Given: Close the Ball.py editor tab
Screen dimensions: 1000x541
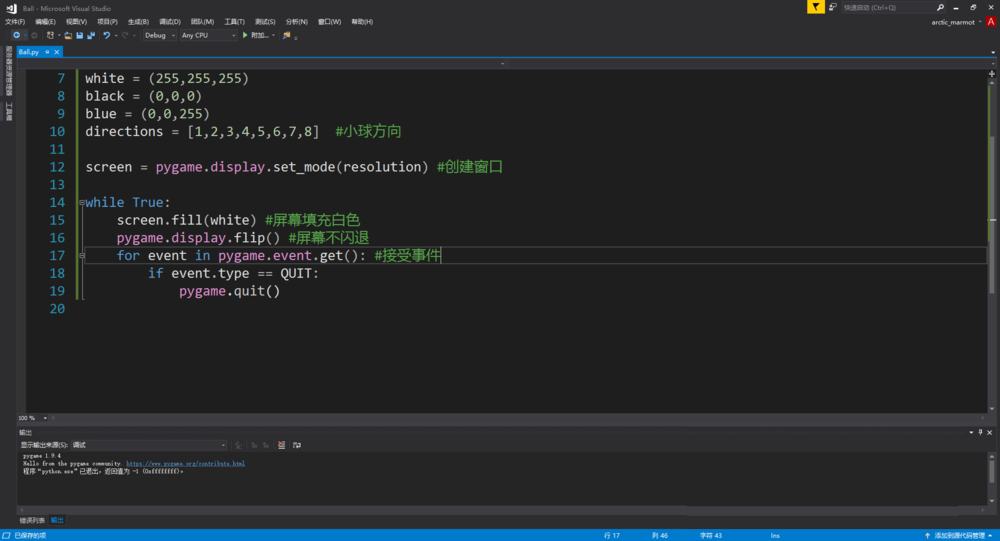Looking at the screenshot, I should (x=57, y=52).
